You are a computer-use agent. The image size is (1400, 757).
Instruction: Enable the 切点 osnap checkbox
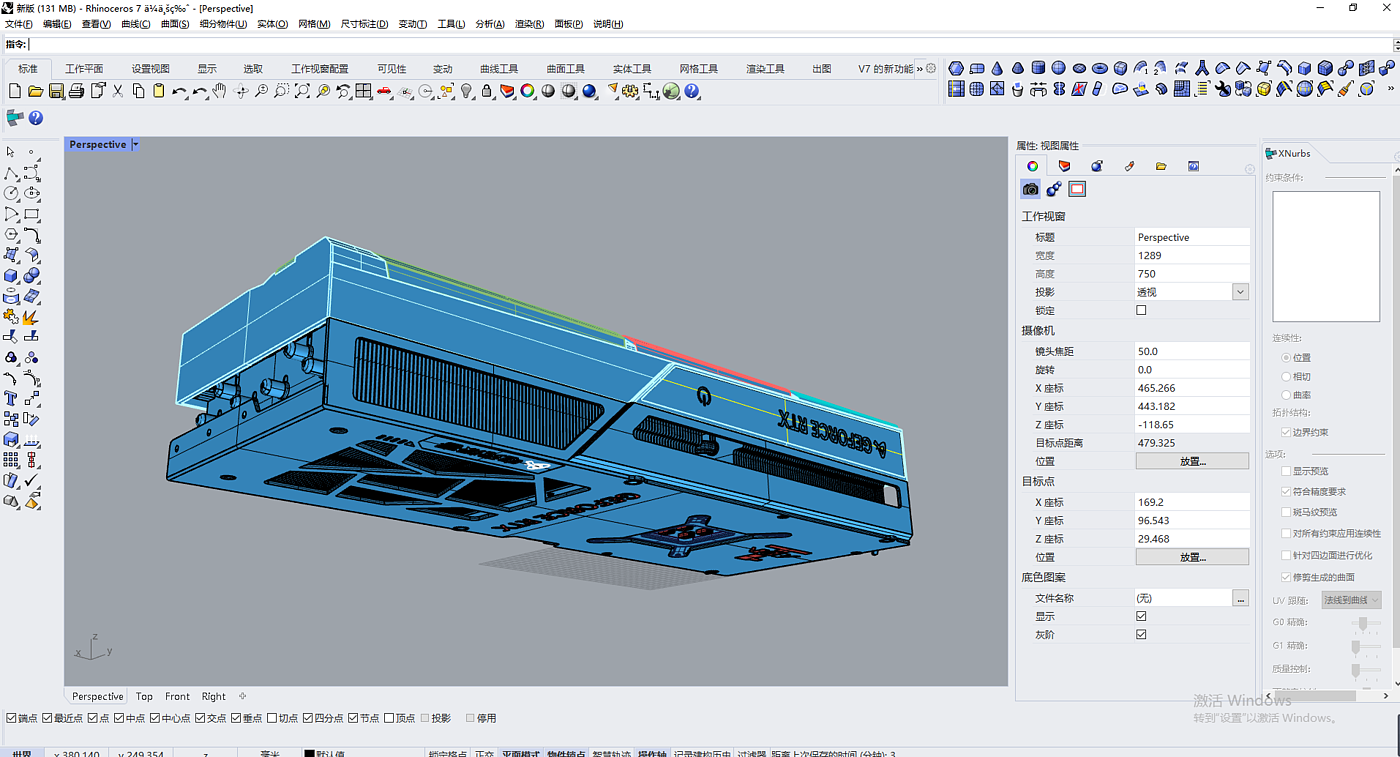pos(273,718)
